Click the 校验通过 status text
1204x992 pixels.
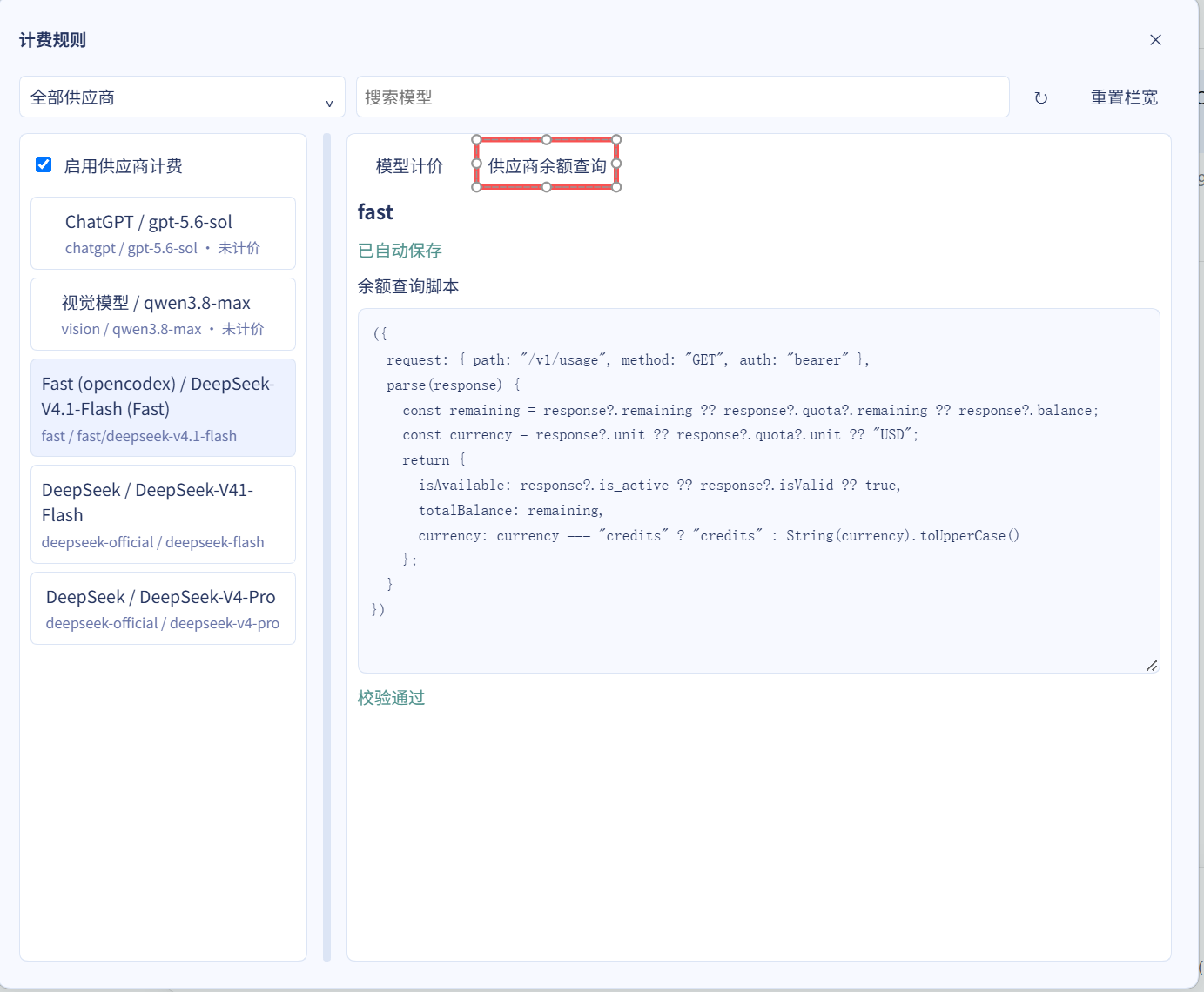click(391, 698)
